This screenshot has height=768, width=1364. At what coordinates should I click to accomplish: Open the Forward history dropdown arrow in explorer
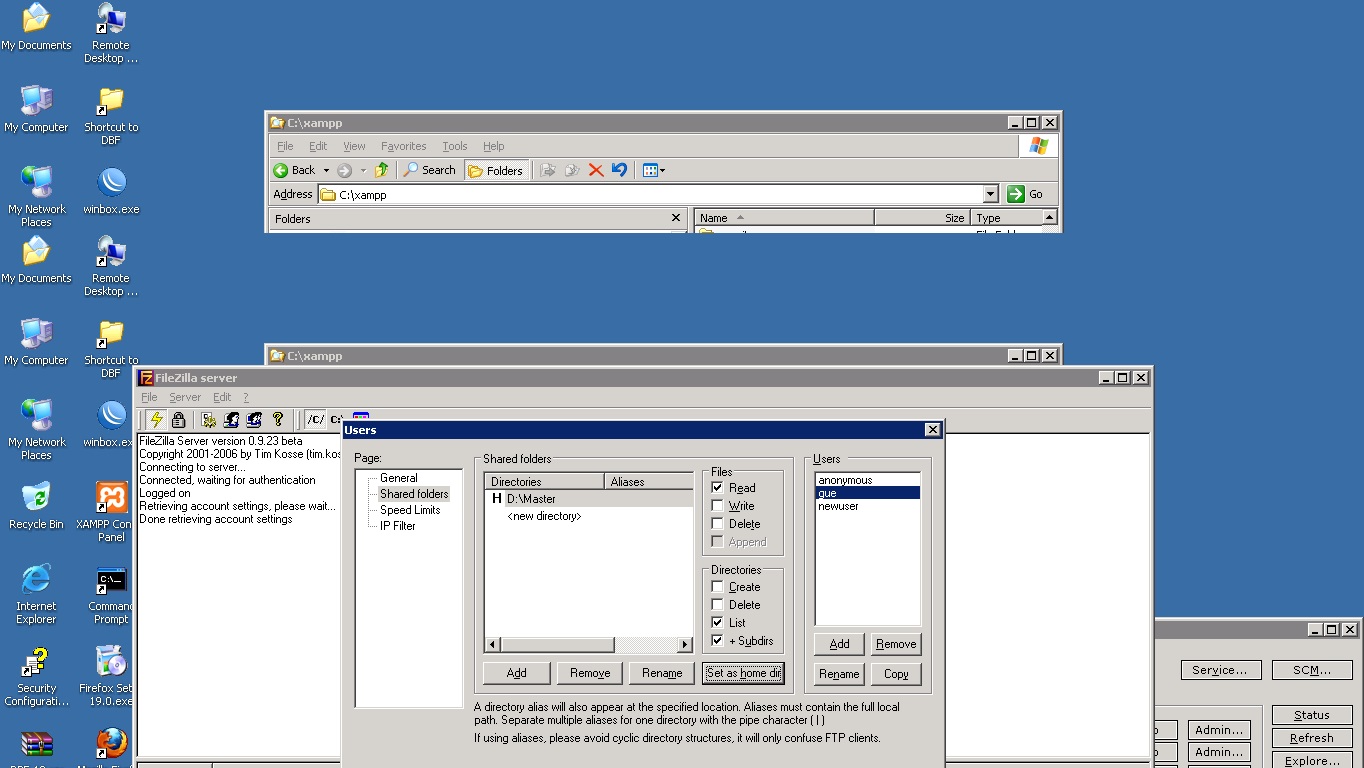point(363,171)
